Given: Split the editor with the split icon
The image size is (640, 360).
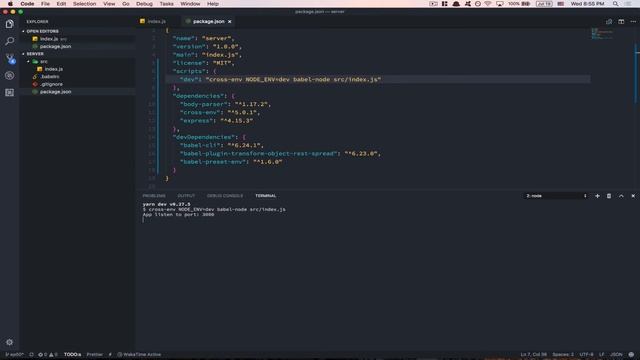Looking at the screenshot, I should [621, 22].
